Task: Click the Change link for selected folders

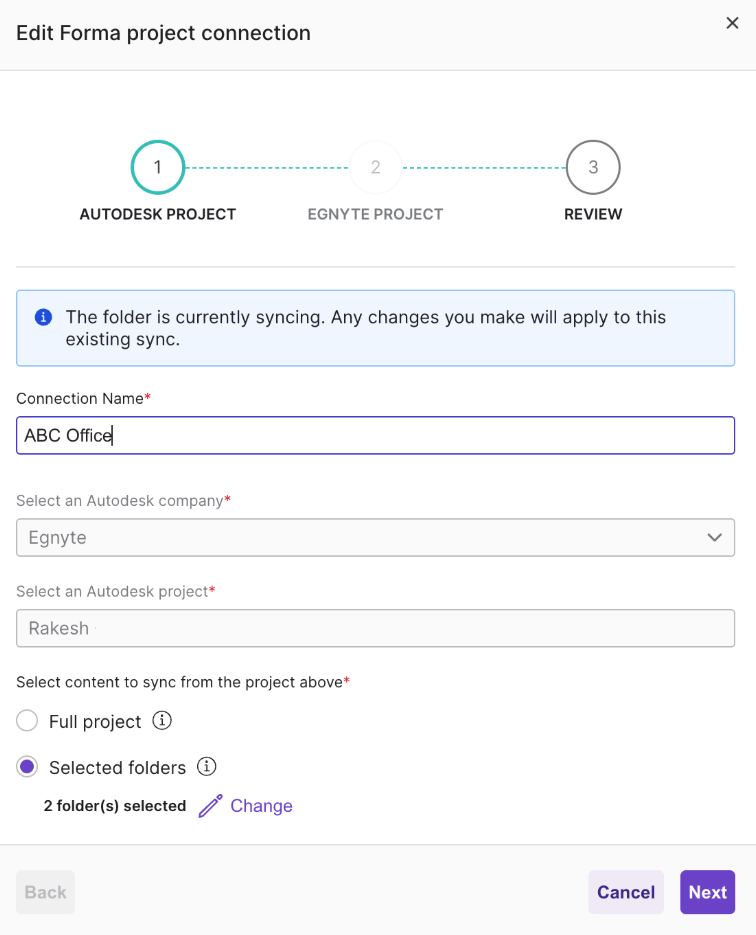Action: coord(261,806)
